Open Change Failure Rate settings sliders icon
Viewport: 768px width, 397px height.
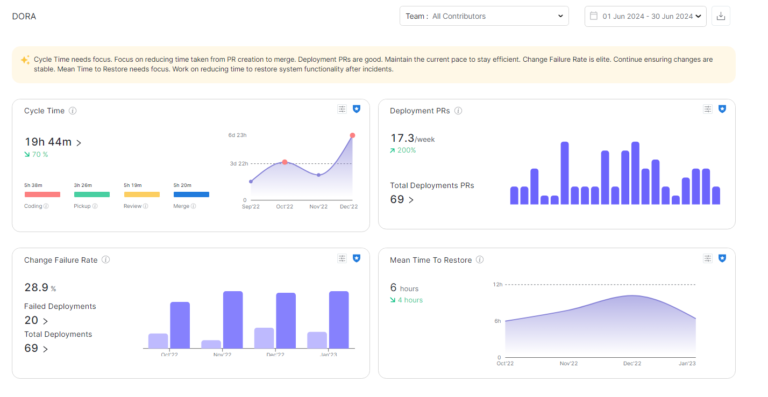coord(342,258)
